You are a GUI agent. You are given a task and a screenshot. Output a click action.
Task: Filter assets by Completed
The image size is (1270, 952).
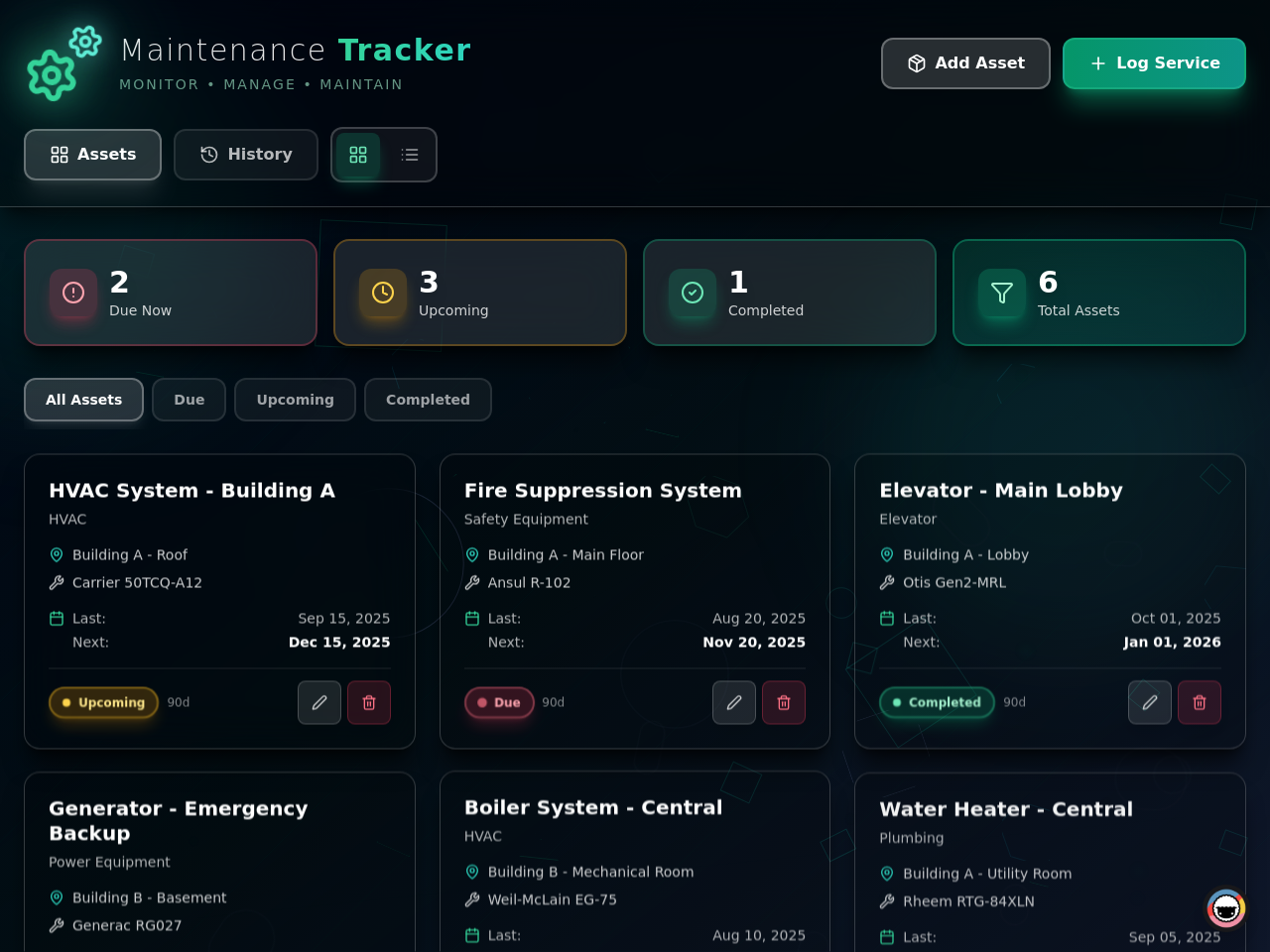428,400
